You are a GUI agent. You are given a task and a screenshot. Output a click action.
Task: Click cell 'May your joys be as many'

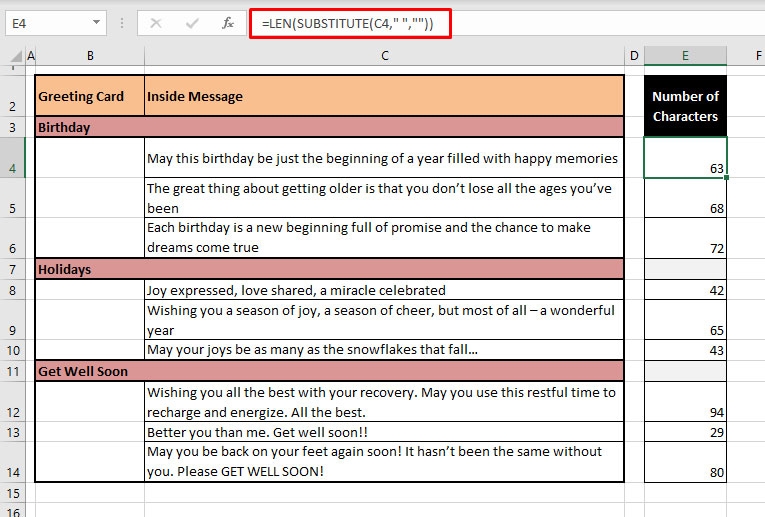pos(384,350)
